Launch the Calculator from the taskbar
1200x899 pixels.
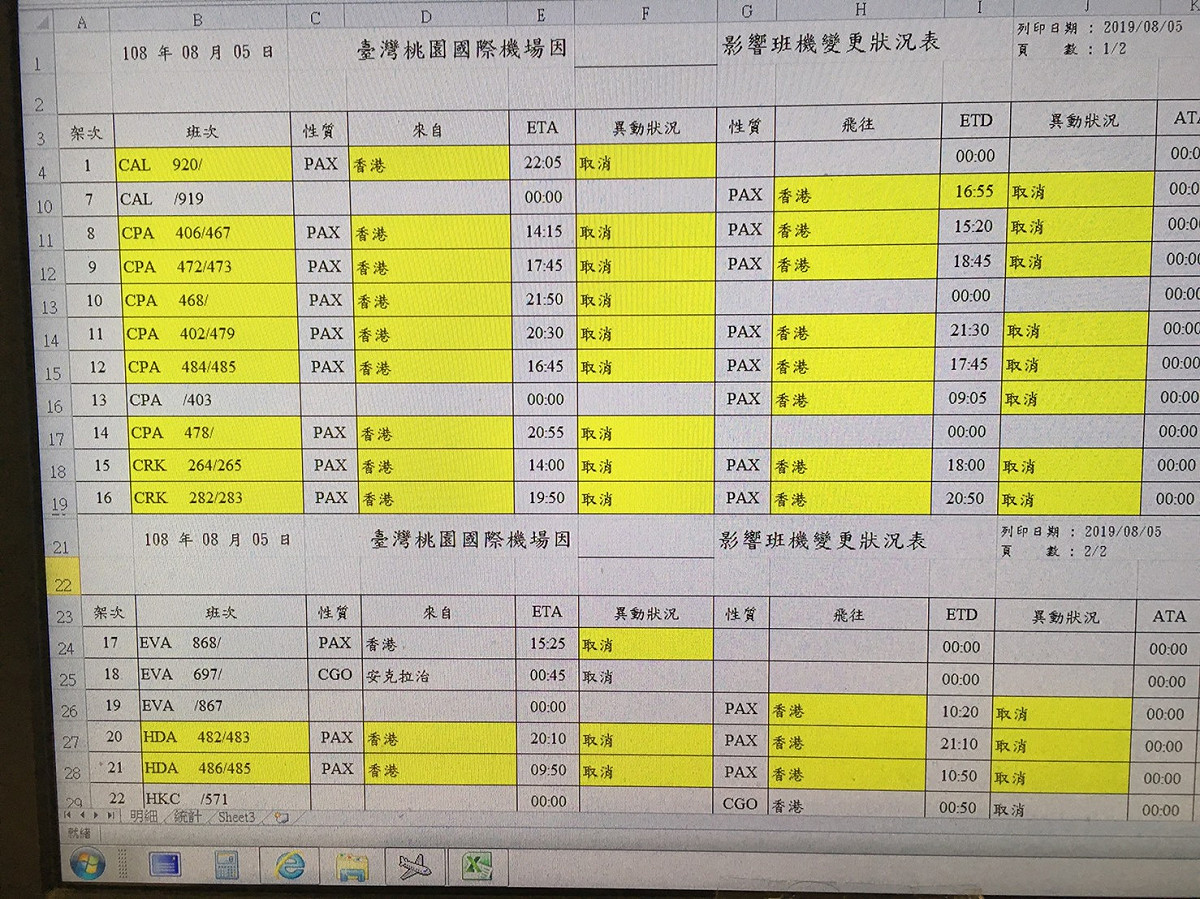click(227, 865)
